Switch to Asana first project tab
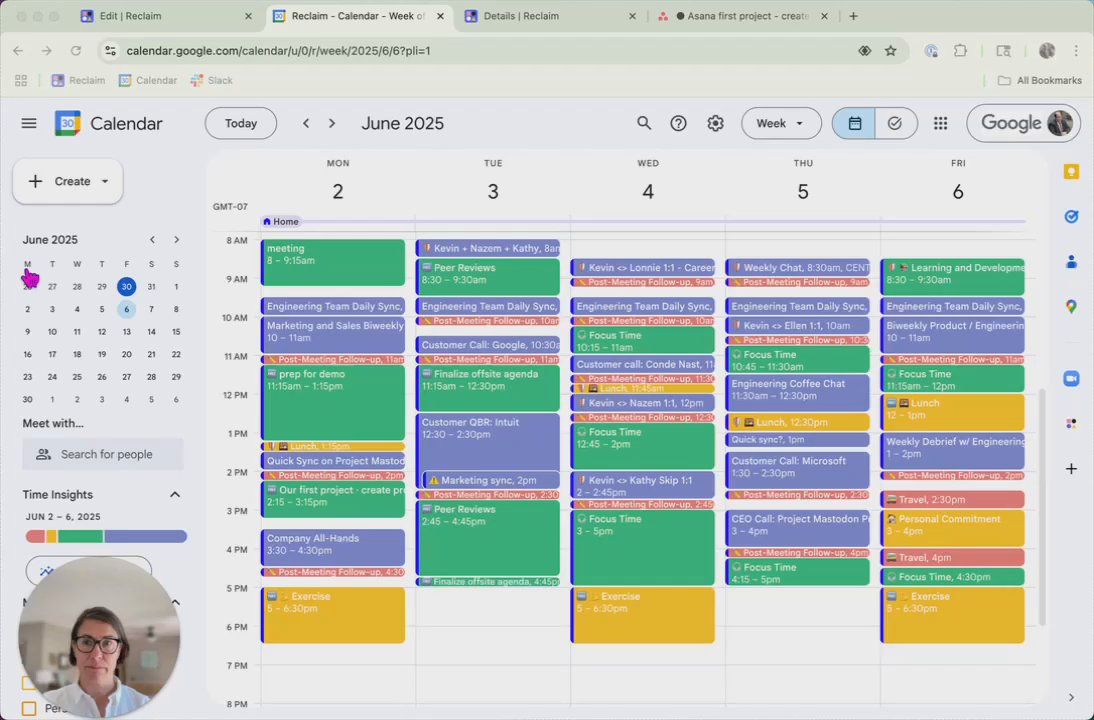Screen dimensions: 1094x720 (x=742, y=16)
